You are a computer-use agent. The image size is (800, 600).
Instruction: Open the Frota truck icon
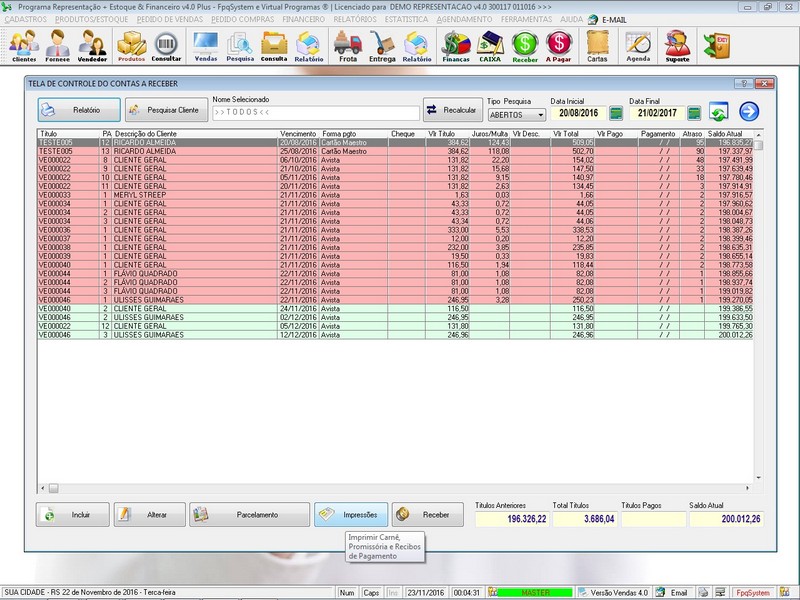(348, 45)
